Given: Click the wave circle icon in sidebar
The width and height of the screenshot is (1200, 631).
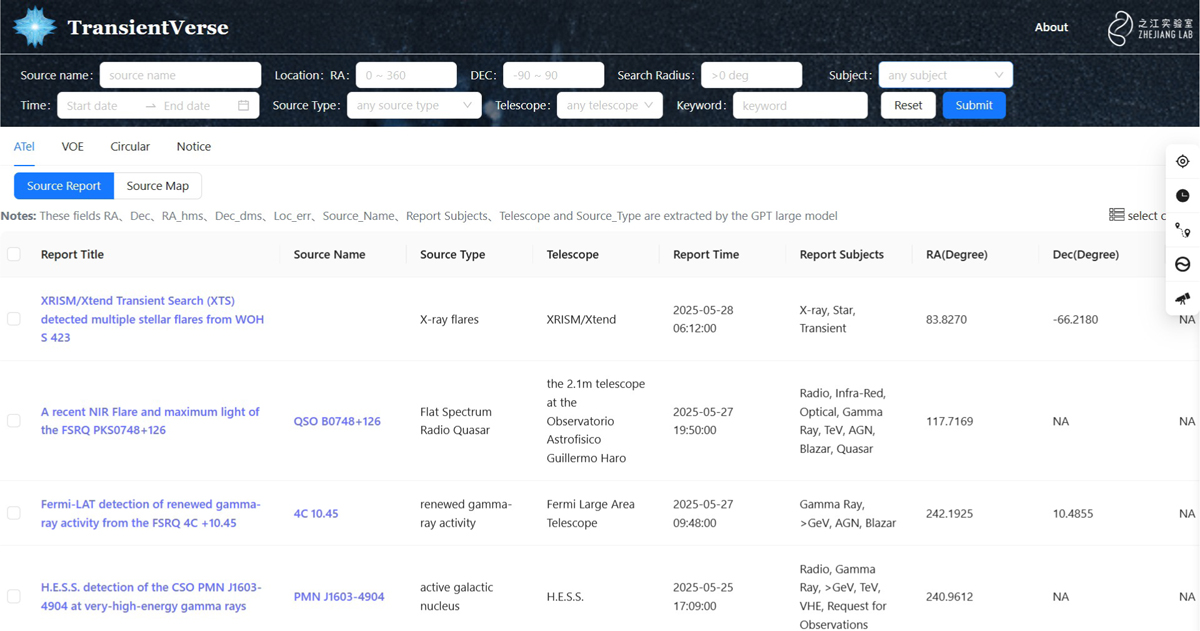Looking at the screenshot, I should [x=1182, y=264].
